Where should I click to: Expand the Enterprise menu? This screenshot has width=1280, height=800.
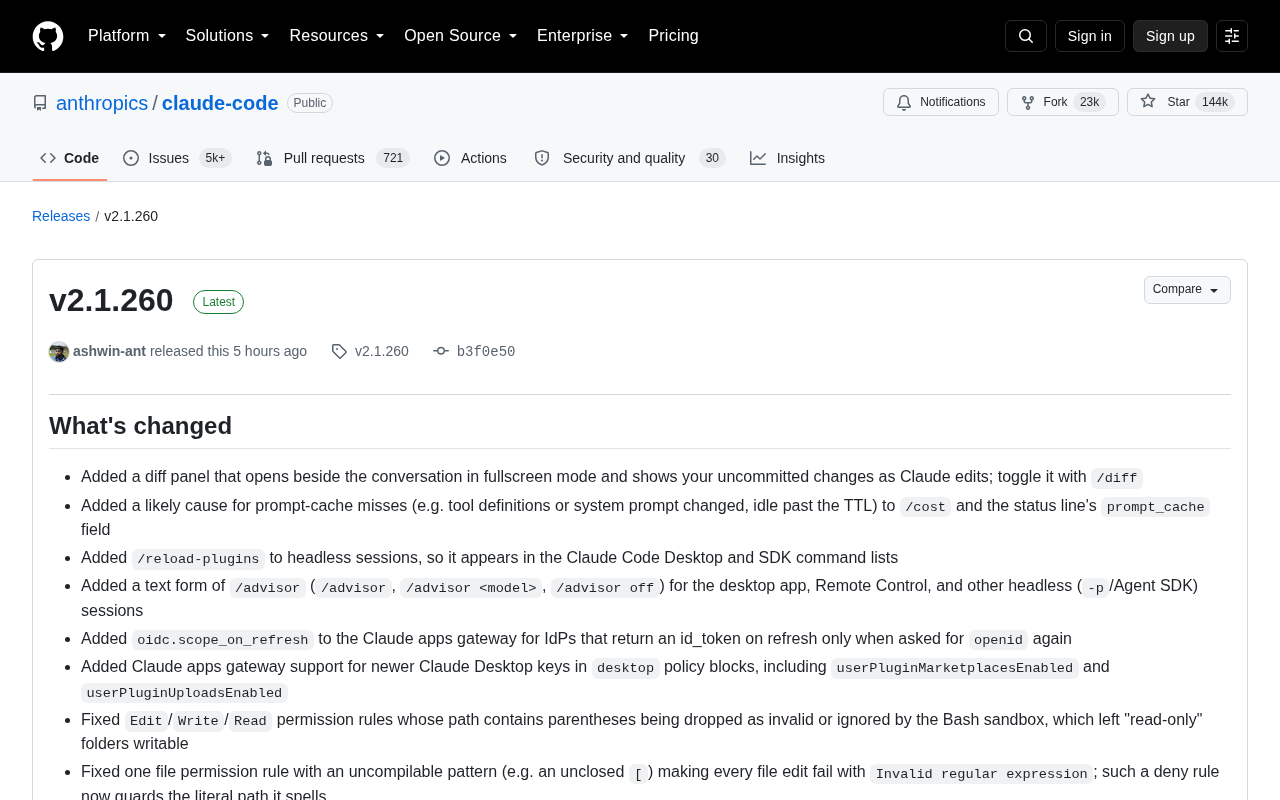click(x=583, y=36)
